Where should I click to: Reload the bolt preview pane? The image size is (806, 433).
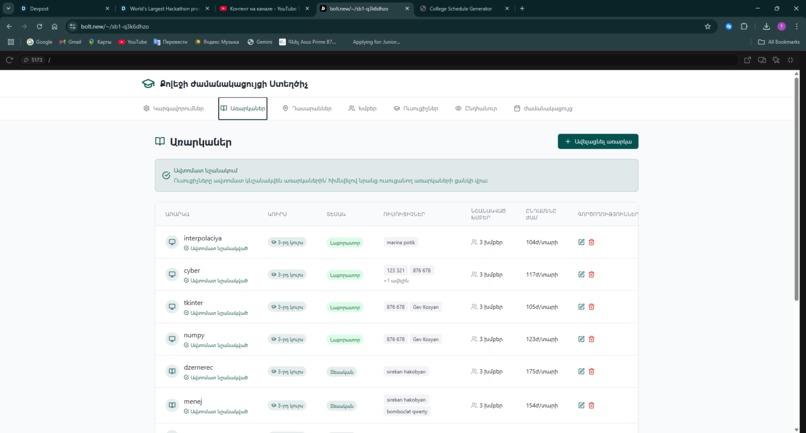coord(9,60)
